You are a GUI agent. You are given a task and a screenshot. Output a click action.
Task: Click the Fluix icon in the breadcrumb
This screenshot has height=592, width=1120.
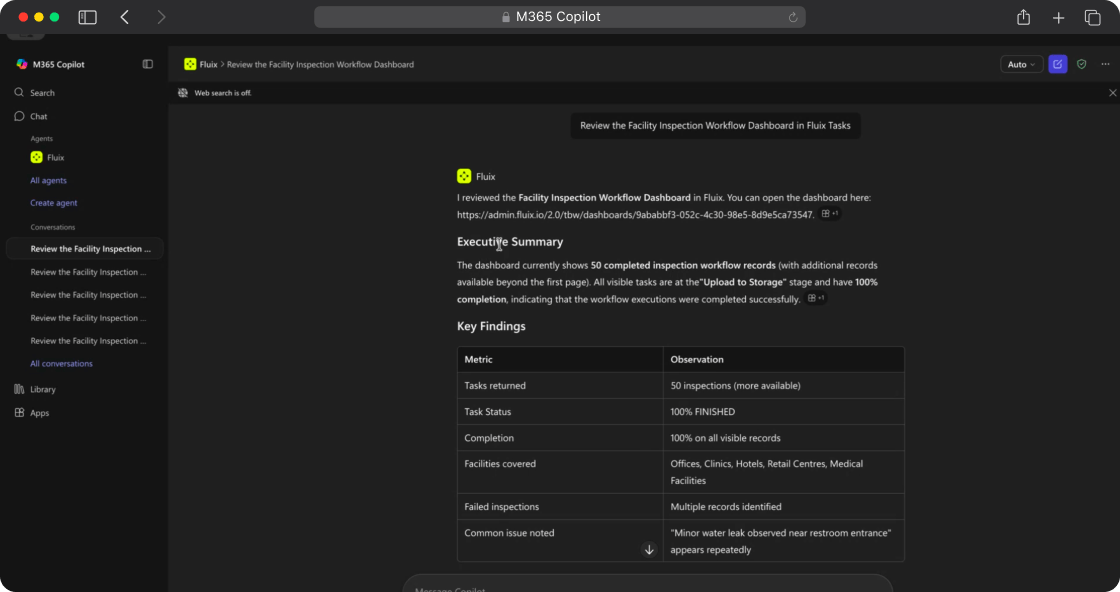190,64
